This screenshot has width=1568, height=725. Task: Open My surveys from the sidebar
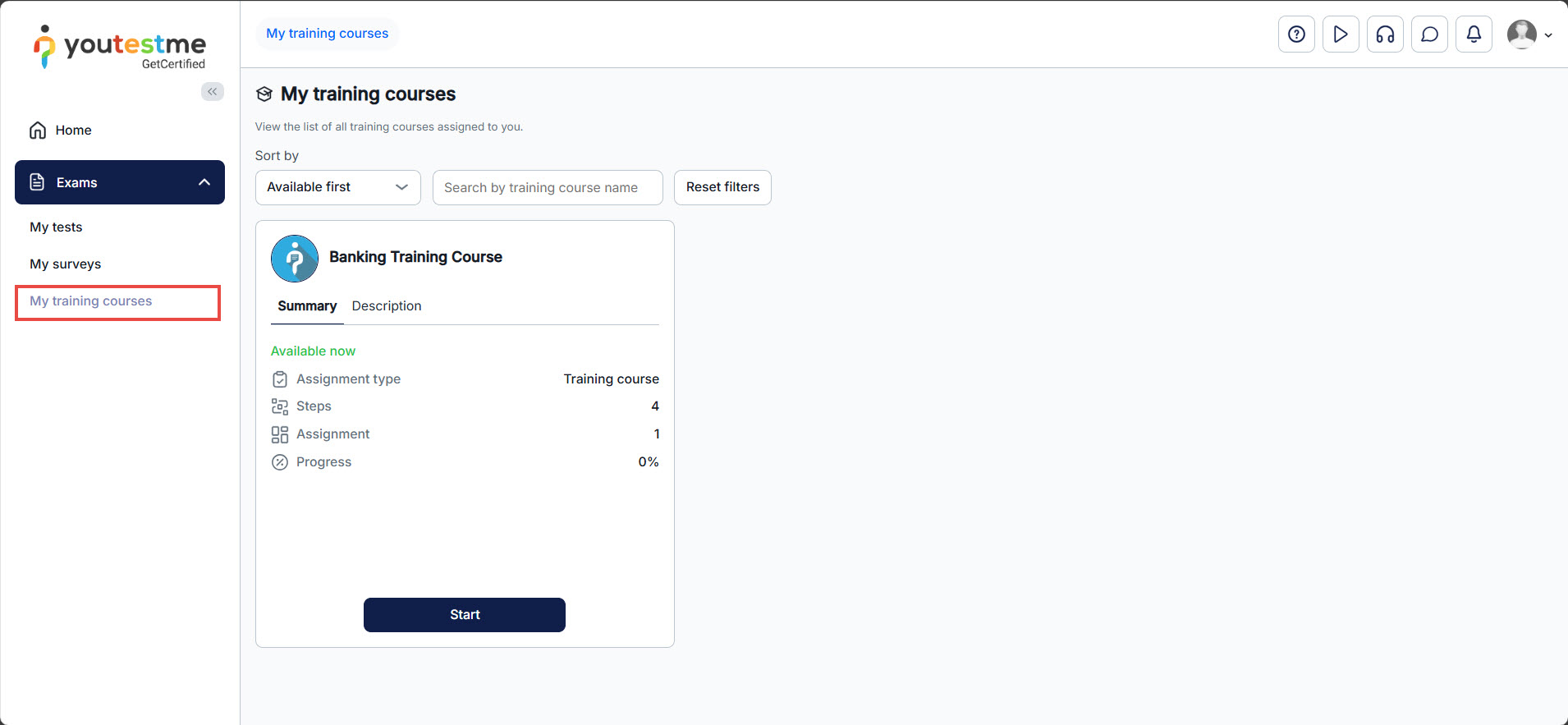[66, 264]
